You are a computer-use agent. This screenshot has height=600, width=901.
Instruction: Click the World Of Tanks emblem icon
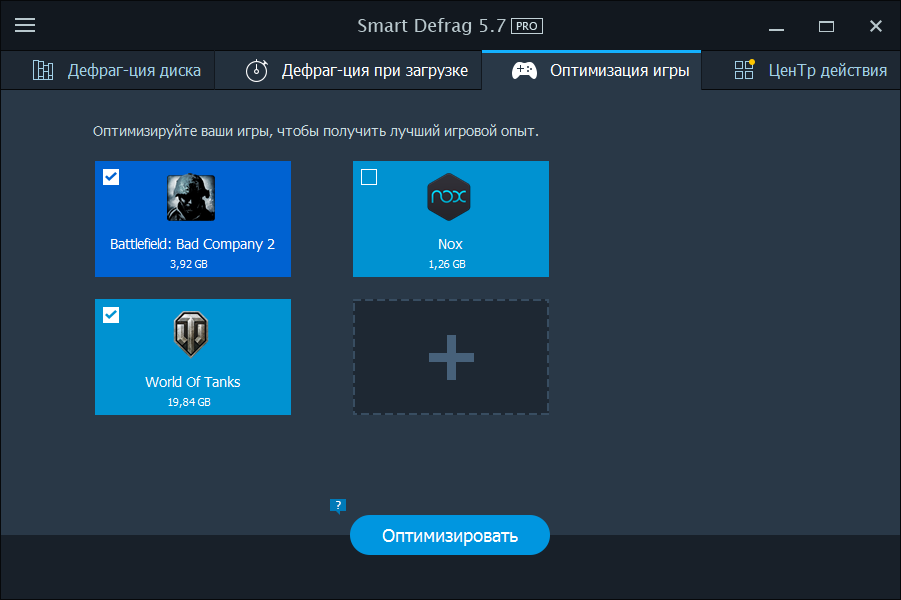coord(191,334)
